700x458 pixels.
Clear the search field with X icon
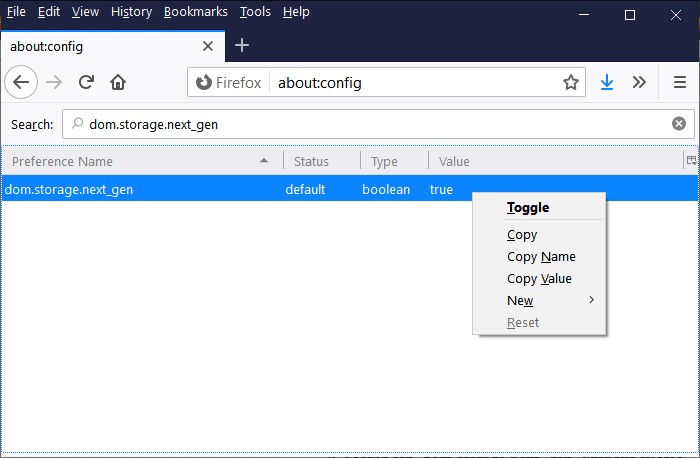point(679,124)
